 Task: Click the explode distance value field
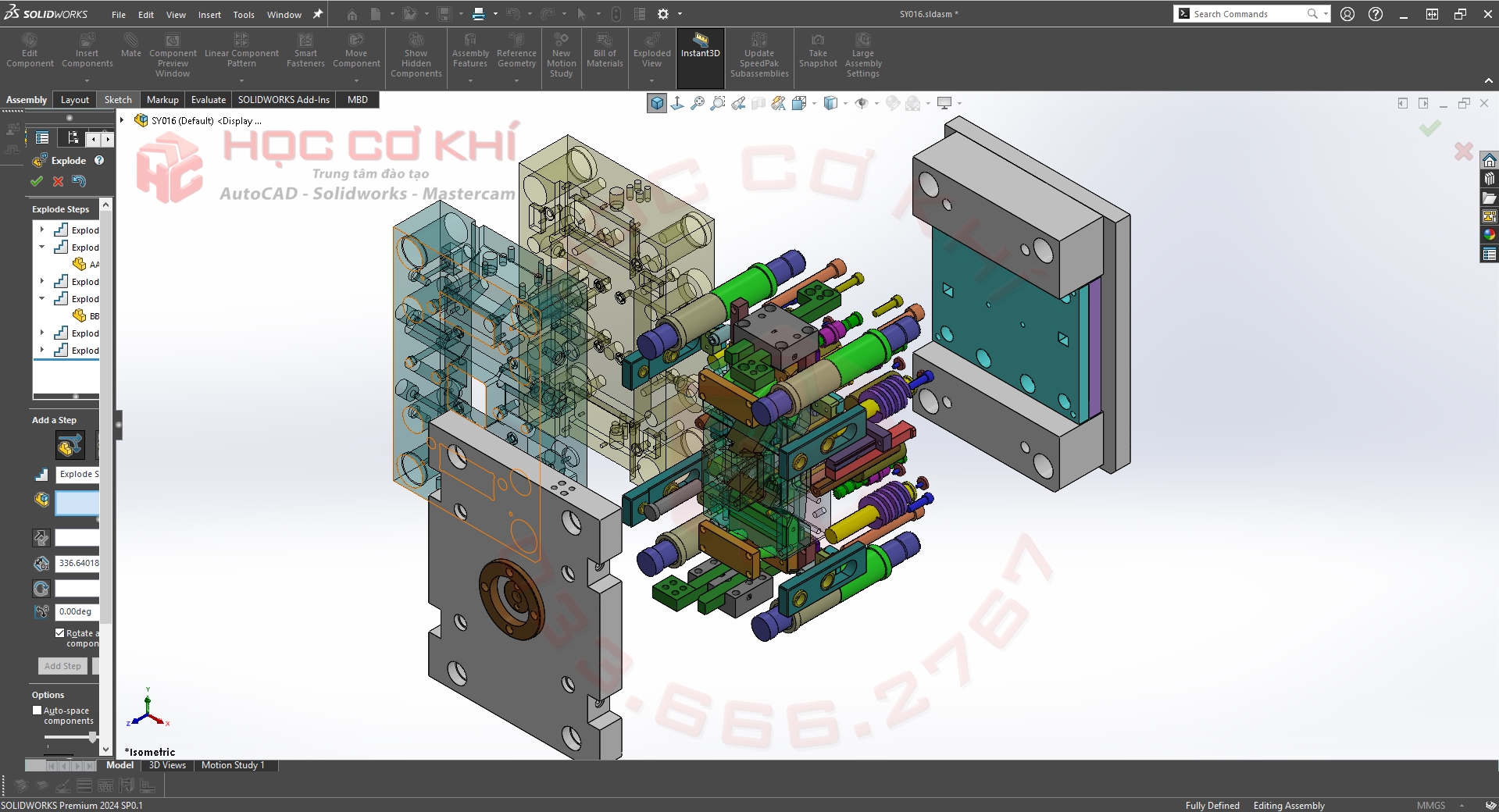(x=77, y=563)
